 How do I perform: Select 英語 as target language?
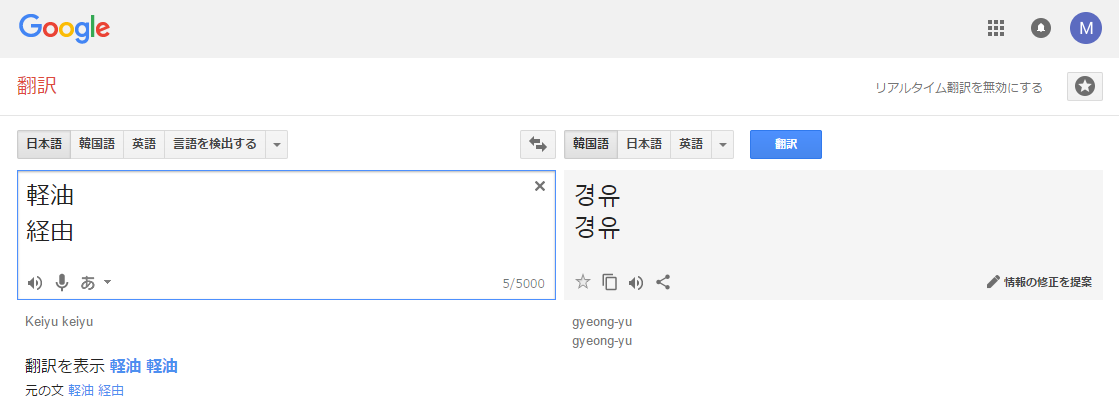(691, 144)
